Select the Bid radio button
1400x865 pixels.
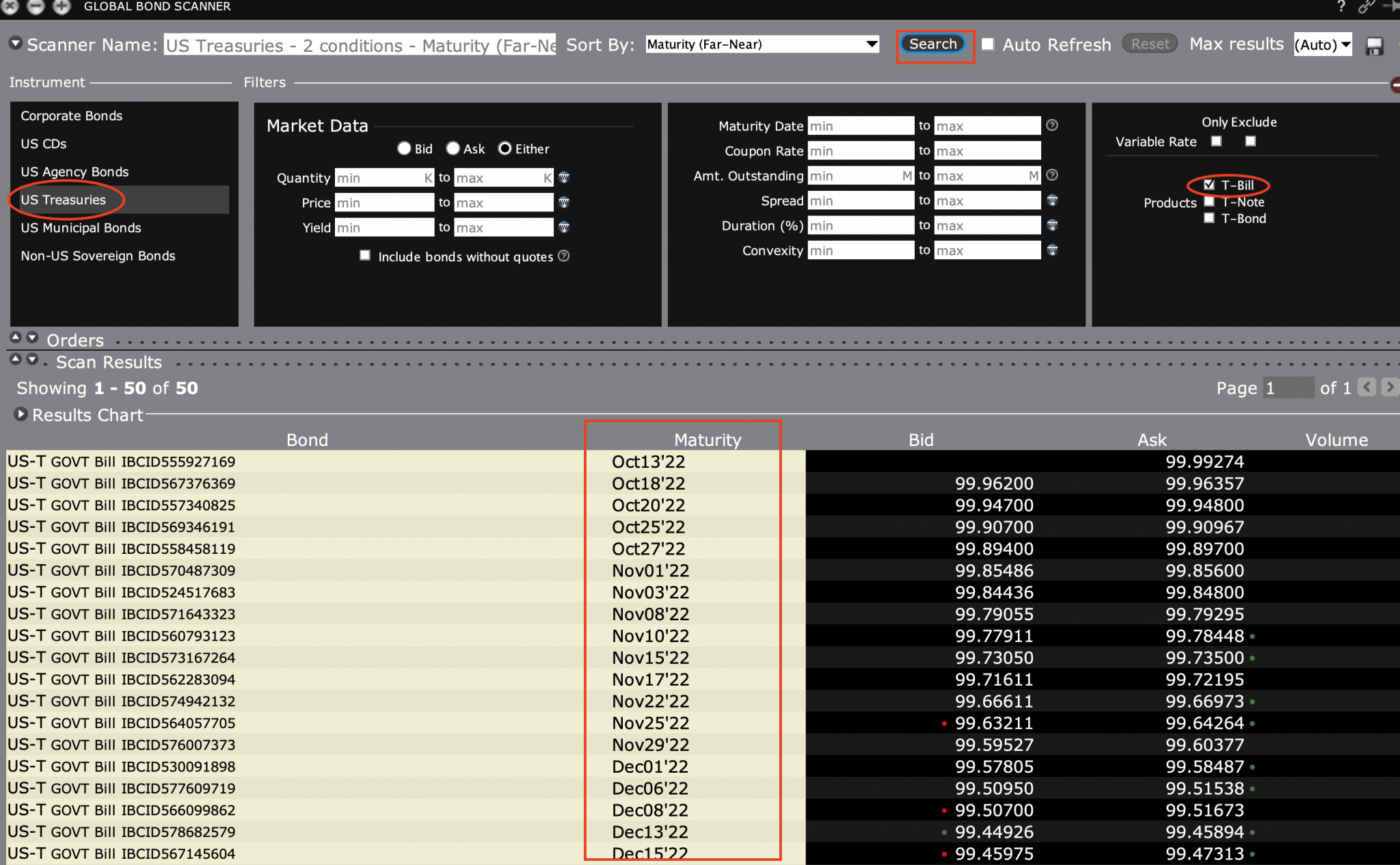click(x=404, y=148)
